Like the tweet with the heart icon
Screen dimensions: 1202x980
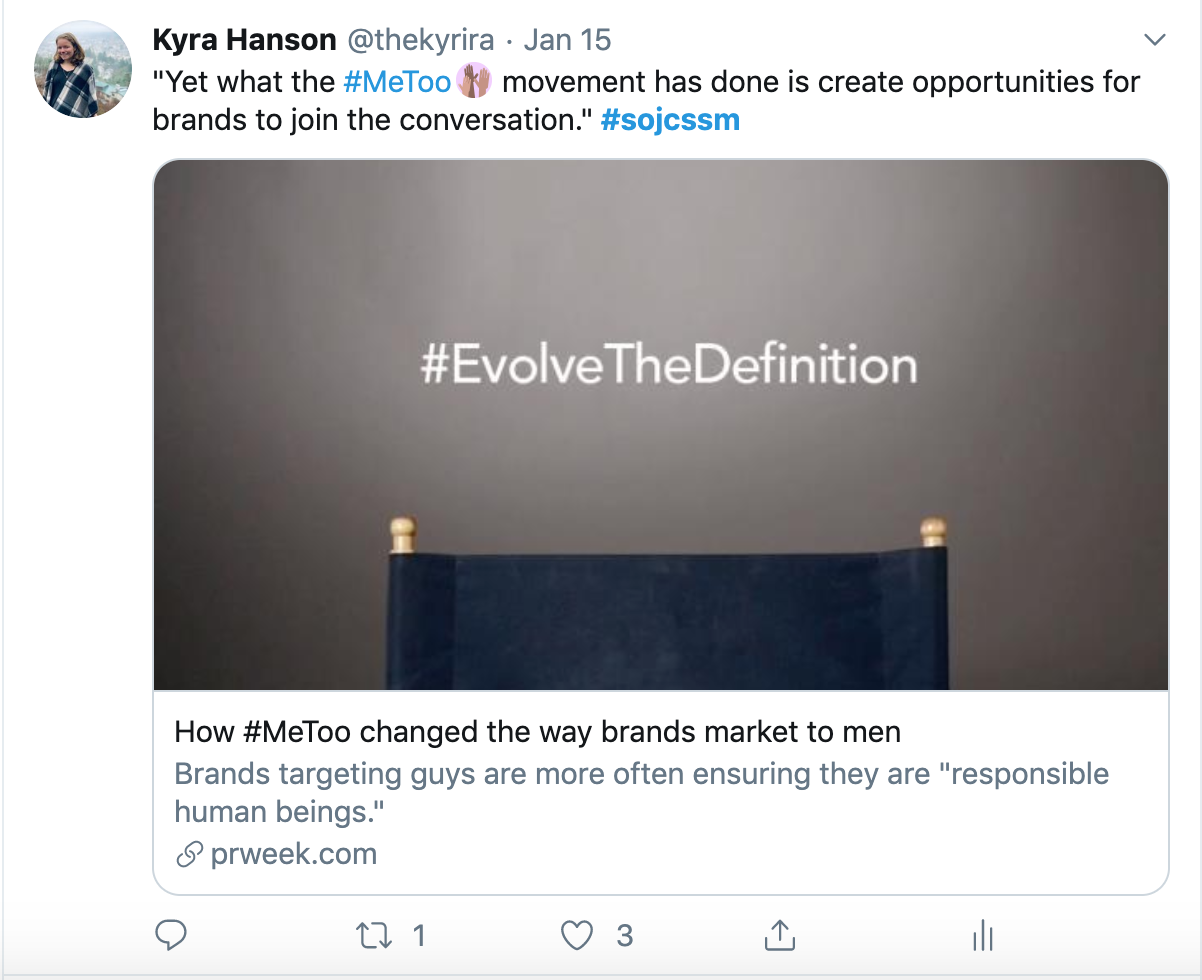point(577,935)
